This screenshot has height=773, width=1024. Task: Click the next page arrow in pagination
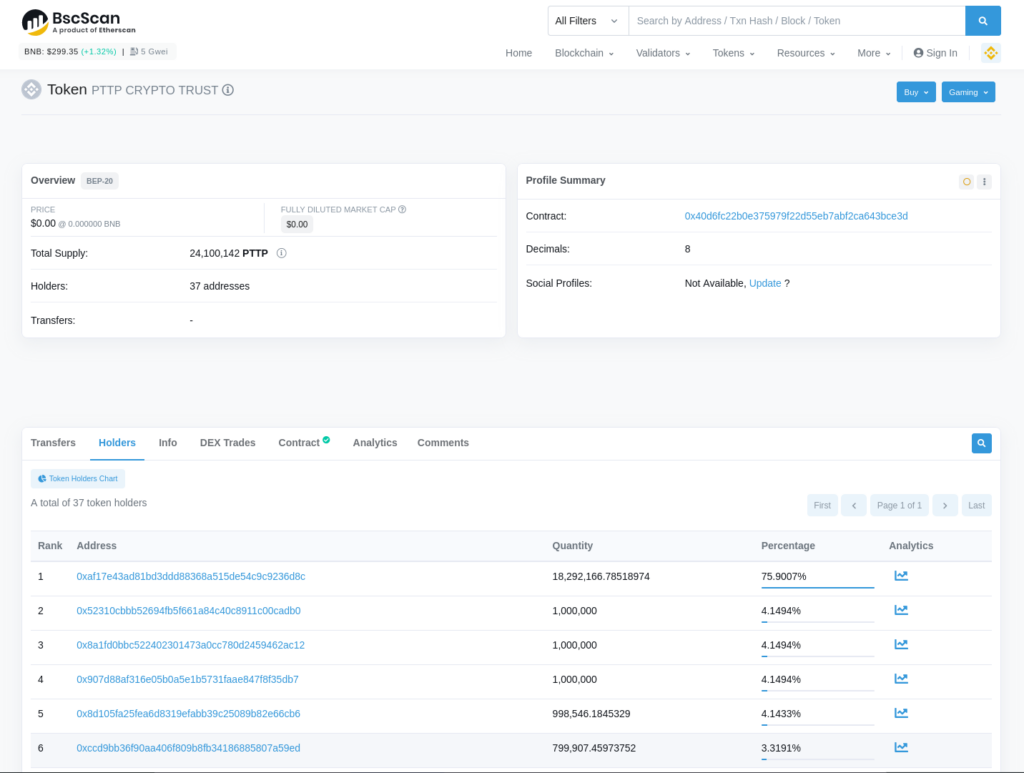(945, 505)
